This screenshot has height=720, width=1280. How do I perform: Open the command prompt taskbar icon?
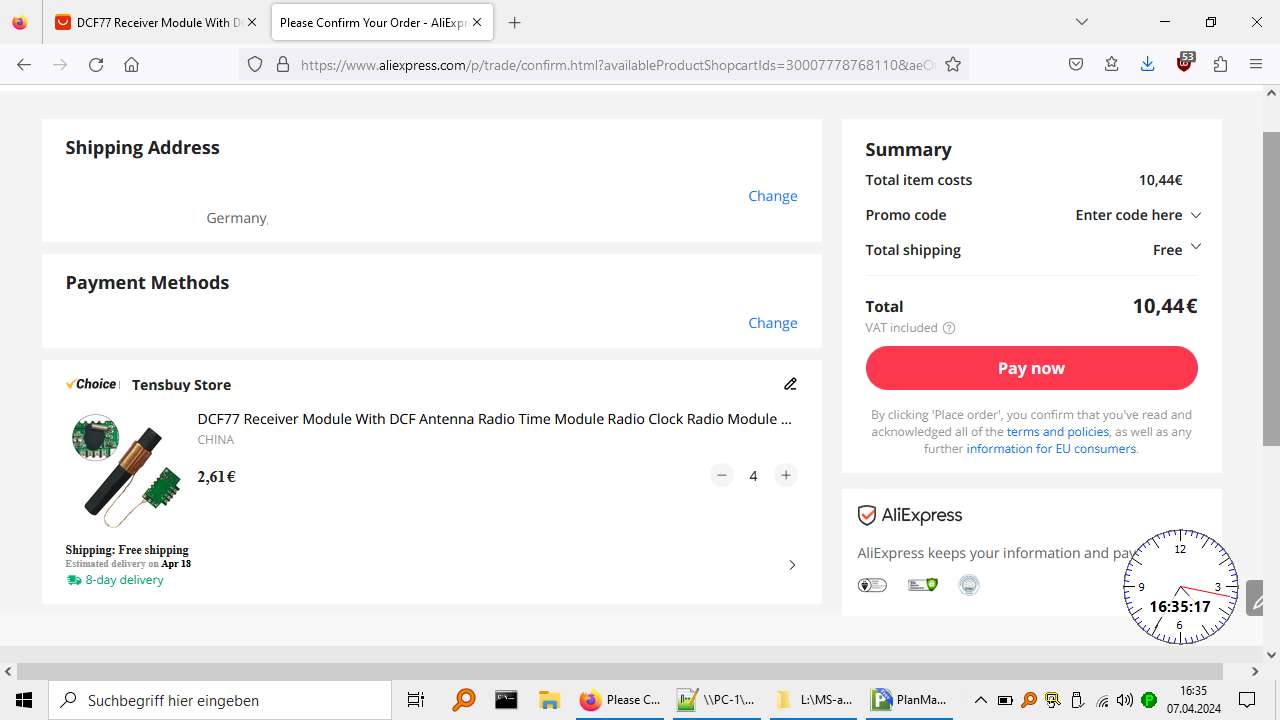pyautogui.click(x=507, y=700)
